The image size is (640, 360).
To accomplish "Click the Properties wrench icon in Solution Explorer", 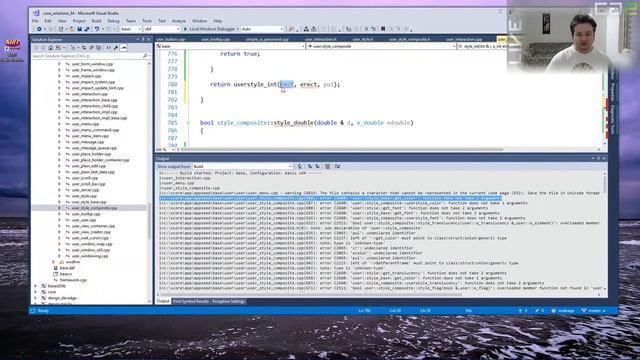I will 116,48.
